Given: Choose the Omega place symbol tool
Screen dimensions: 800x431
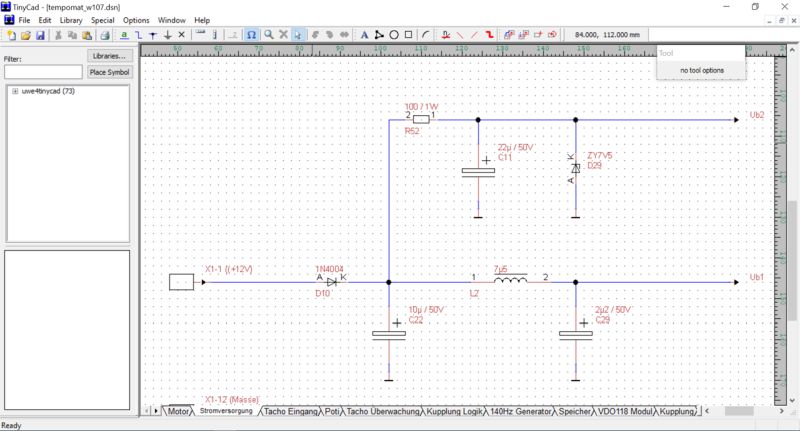Looking at the screenshot, I should click(x=251, y=35).
